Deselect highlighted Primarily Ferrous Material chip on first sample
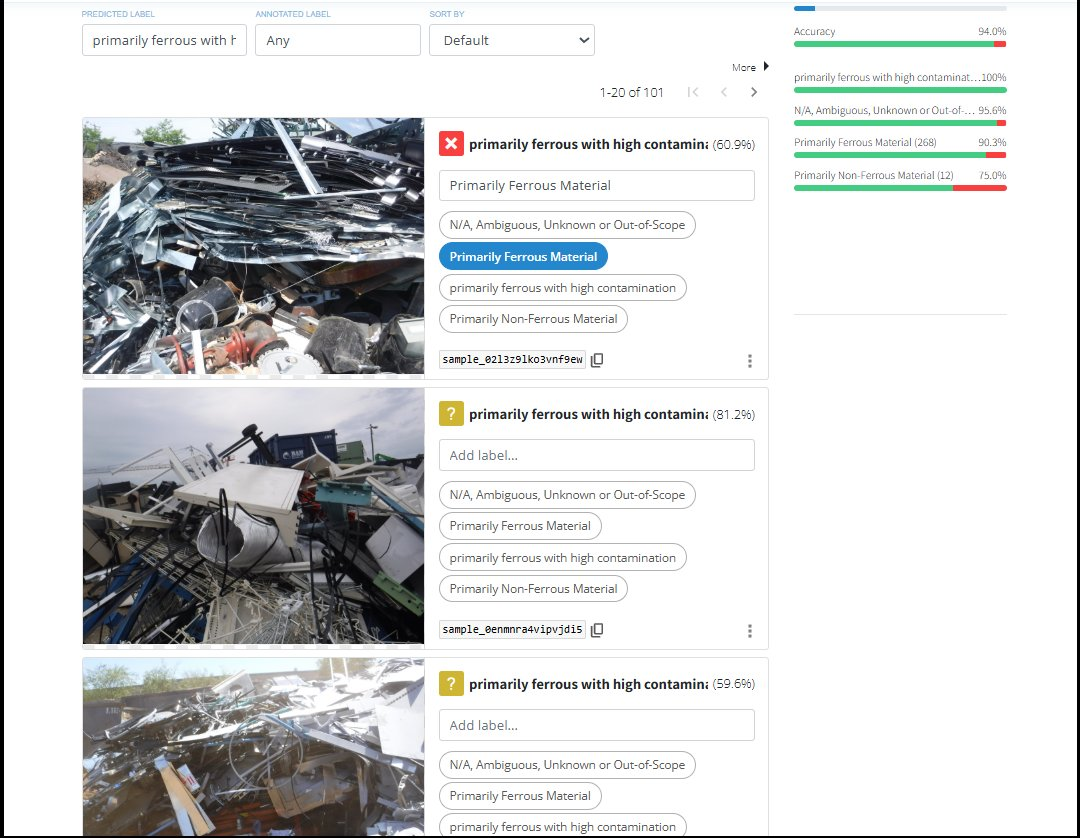The height and width of the screenshot is (838, 1080). click(x=523, y=256)
